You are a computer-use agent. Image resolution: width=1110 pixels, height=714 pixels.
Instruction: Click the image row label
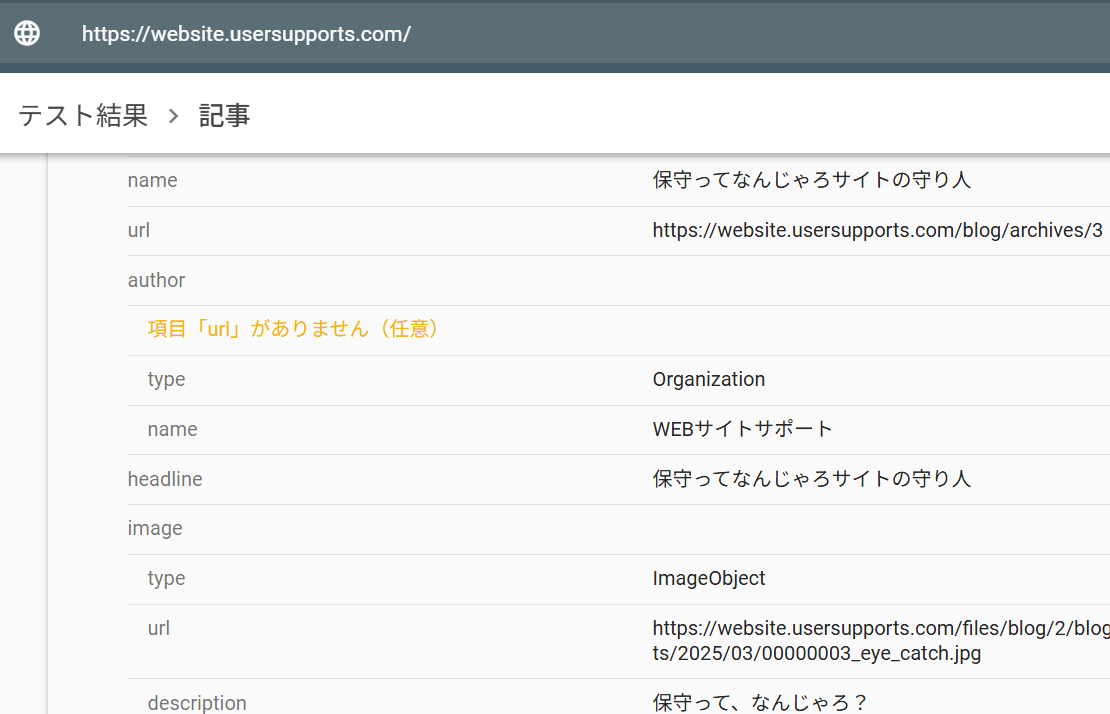point(155,528)
